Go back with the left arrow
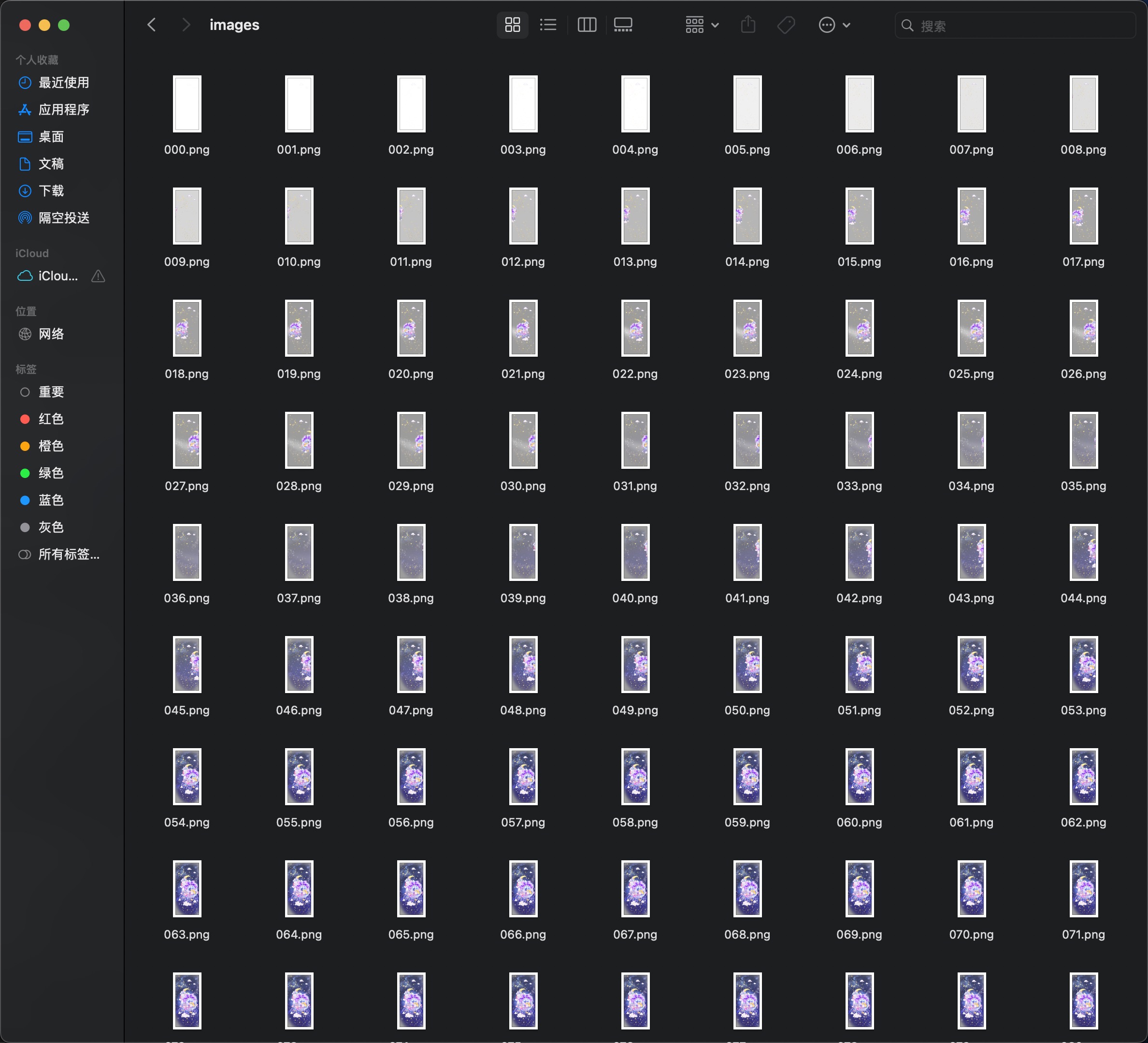 tap(152, 25)
